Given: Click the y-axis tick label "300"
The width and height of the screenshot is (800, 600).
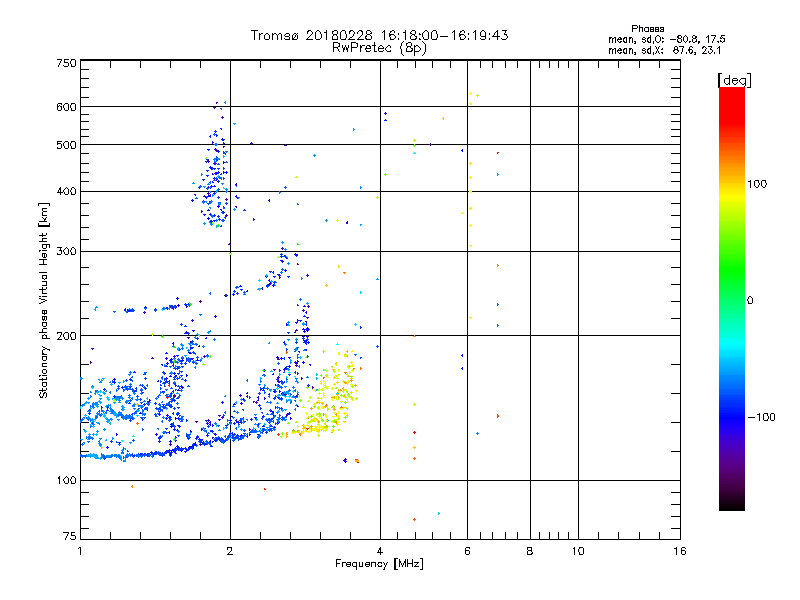Looking at the screenshot, I should tap(66, 251).
